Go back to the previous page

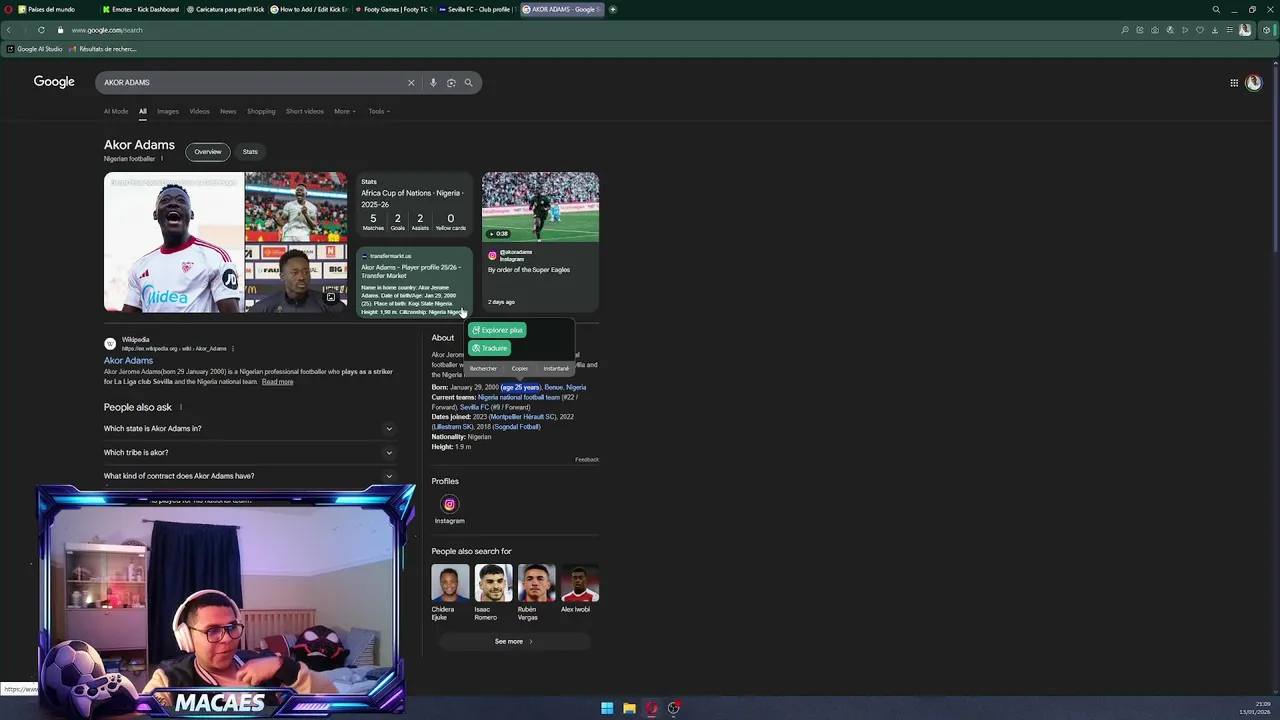tap(8, 30)
